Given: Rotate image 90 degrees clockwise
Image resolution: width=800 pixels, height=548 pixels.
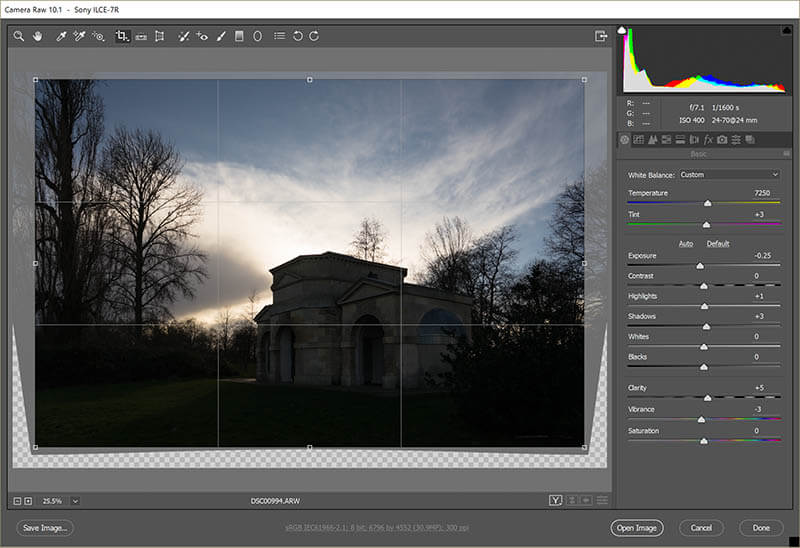Looking at the screenshot, I should point(314,36).
